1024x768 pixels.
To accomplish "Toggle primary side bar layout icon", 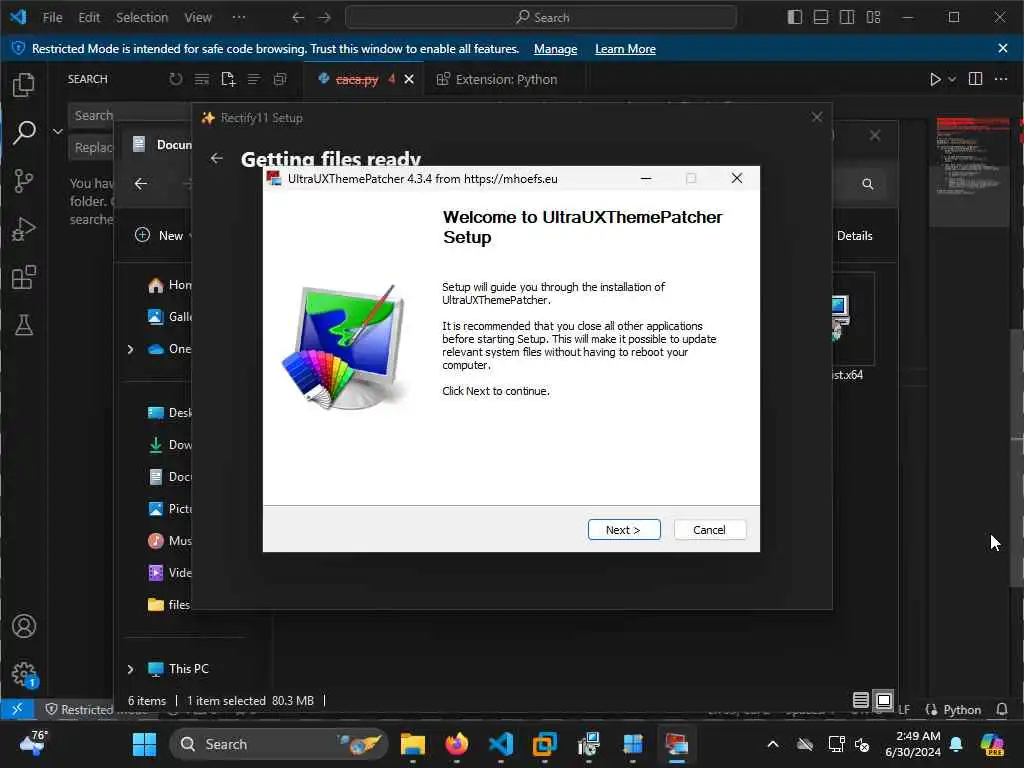I will point(795,18).
